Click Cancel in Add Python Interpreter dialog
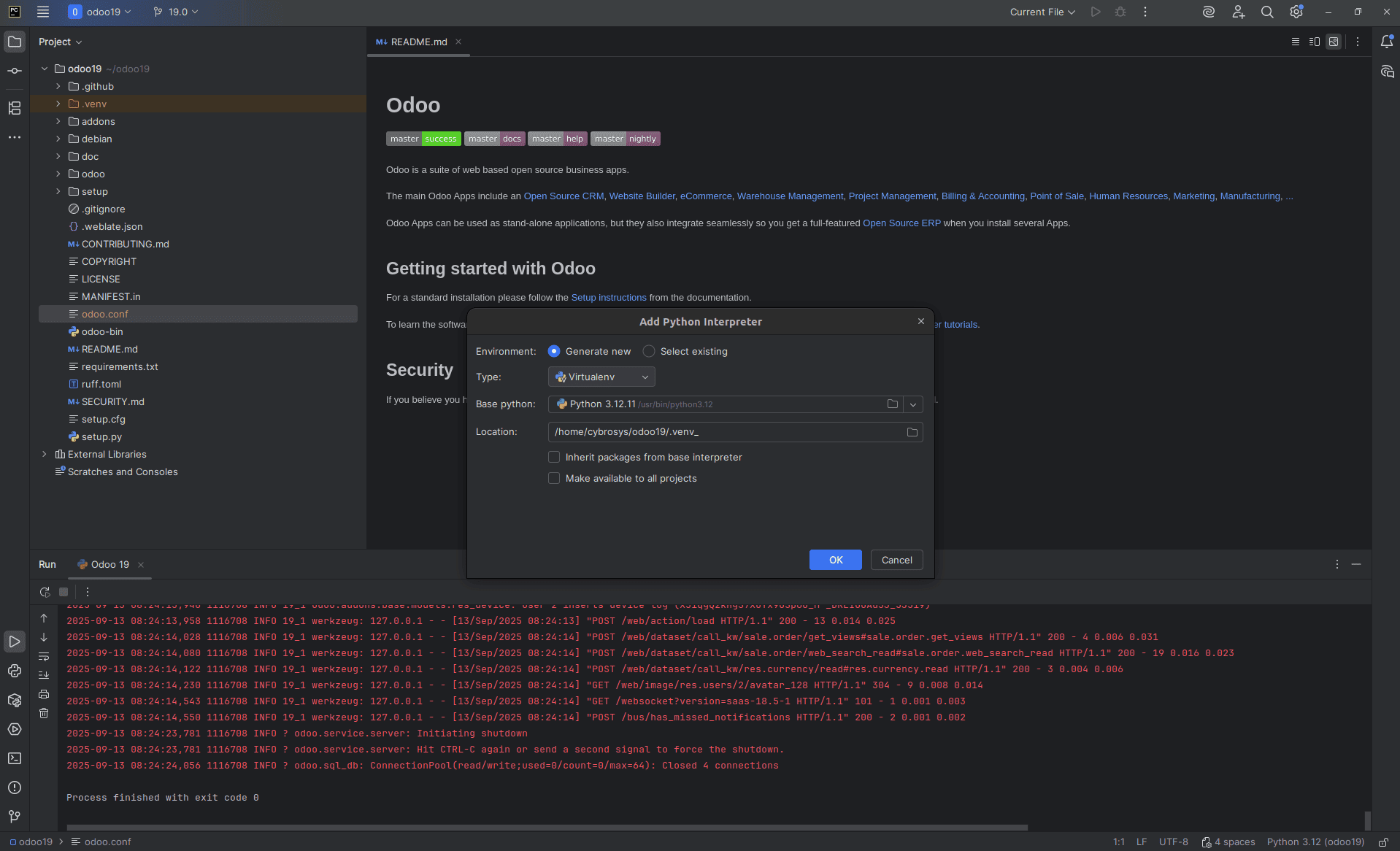 click(896, 560)
